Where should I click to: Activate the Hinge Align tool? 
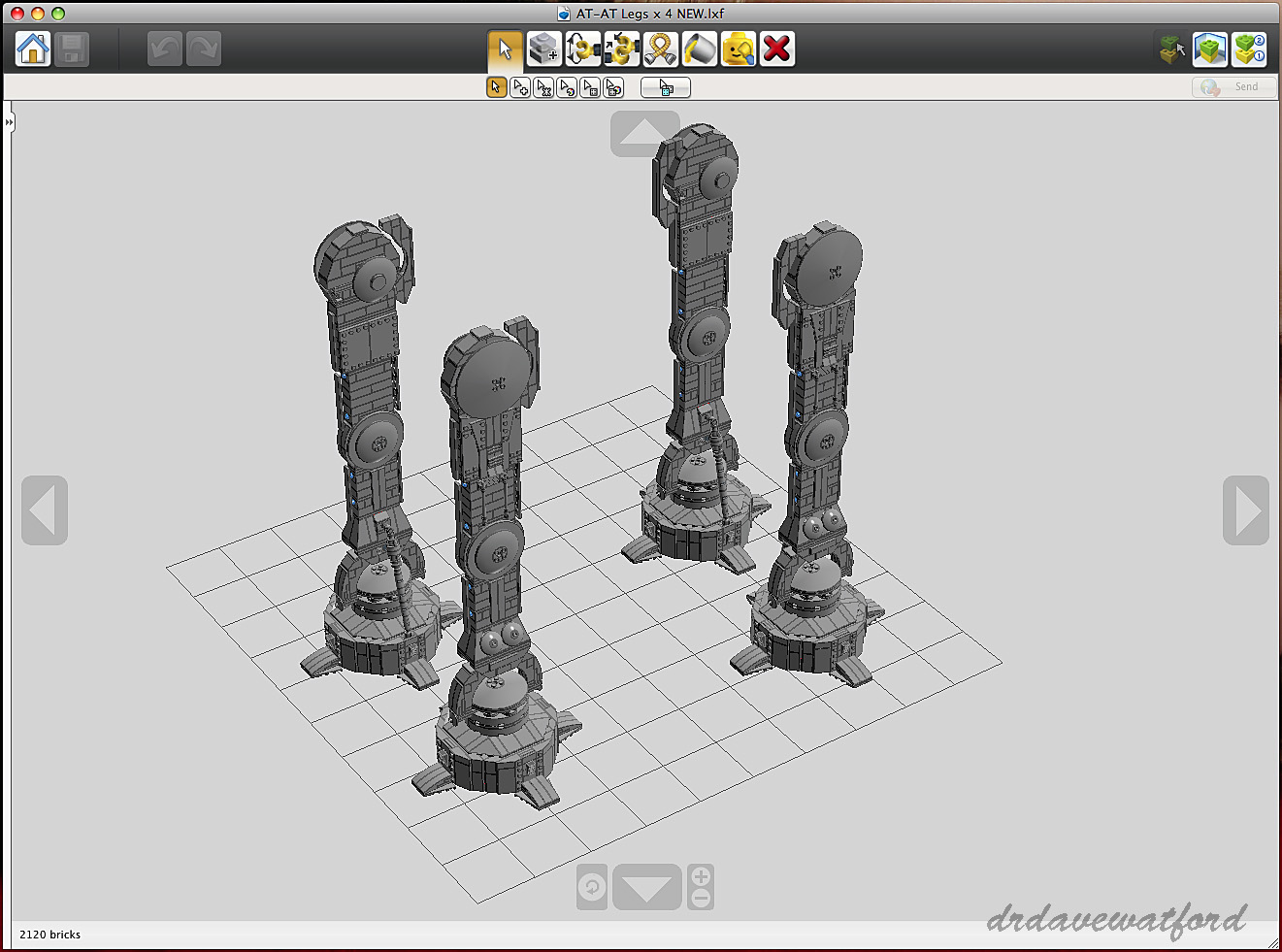pos(621,49)
